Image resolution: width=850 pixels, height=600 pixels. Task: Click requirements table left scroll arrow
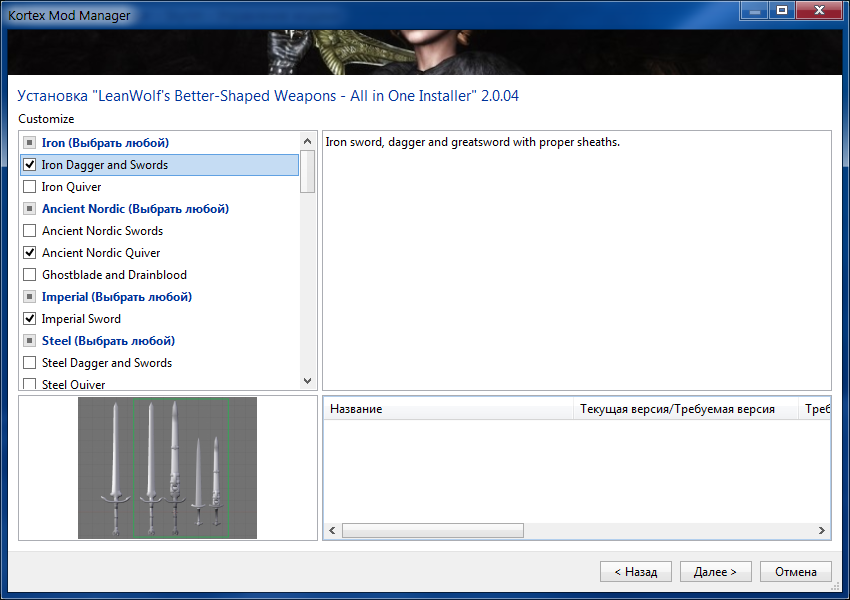pyautogui.click(x=332, y=531)
